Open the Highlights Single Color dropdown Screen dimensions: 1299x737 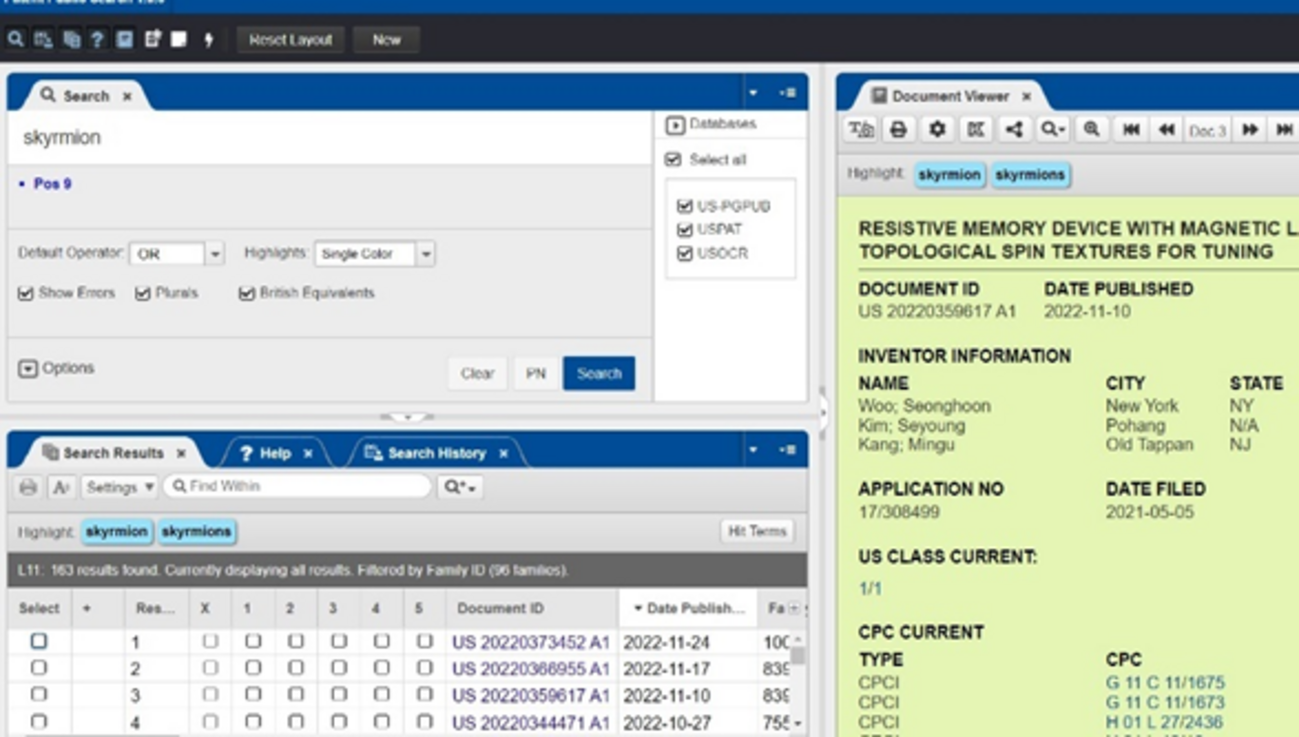click(x=425, y=254)
